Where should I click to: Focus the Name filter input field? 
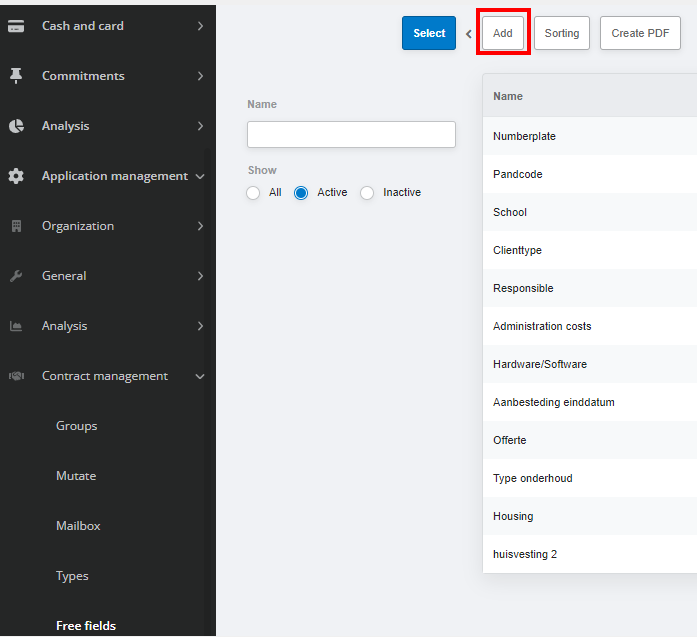[x=351, y=134]
